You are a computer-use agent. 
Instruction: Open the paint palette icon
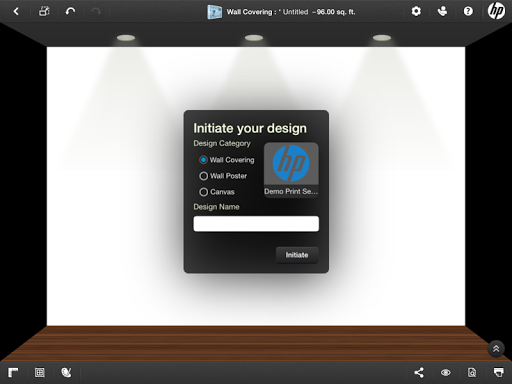point(66,372)
